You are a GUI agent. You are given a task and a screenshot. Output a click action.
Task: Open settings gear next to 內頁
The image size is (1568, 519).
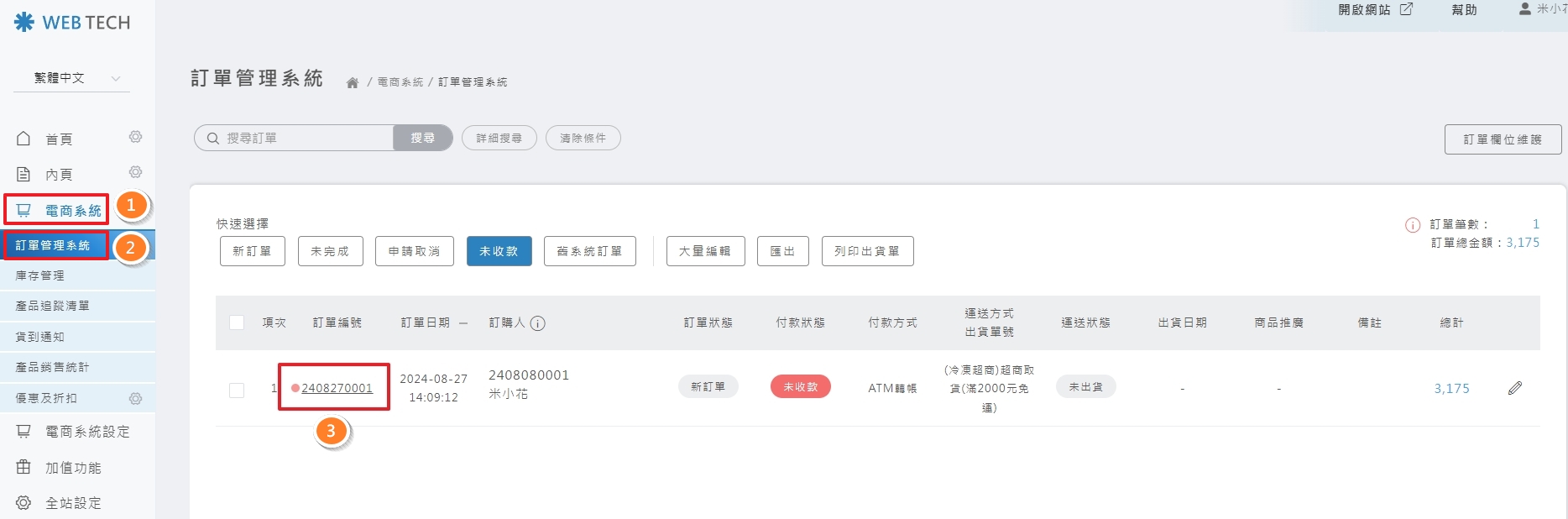(135, 172)
